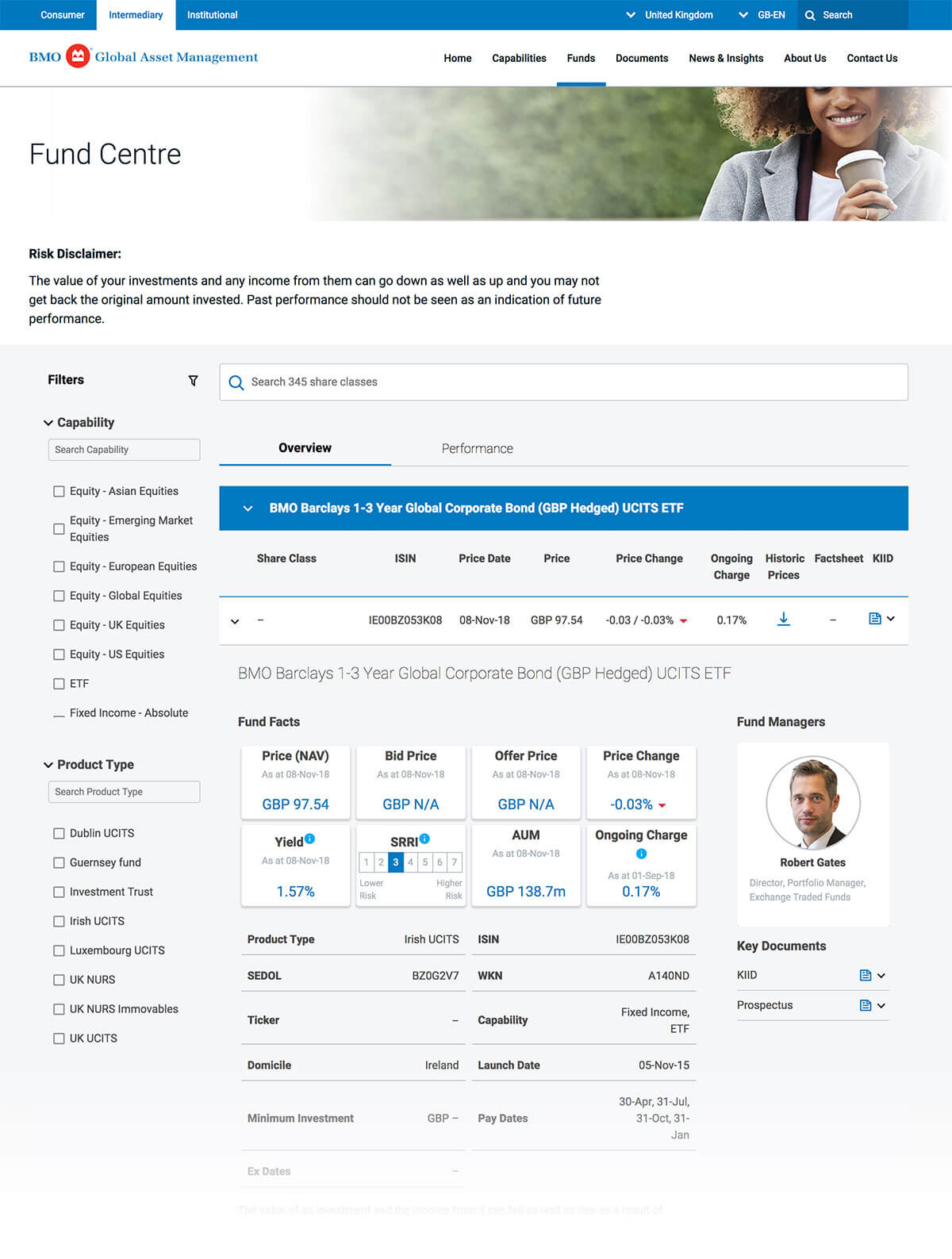Click the GBP 138.7m AUM value
Viewport: 952px width, 1259px height.
526,892
